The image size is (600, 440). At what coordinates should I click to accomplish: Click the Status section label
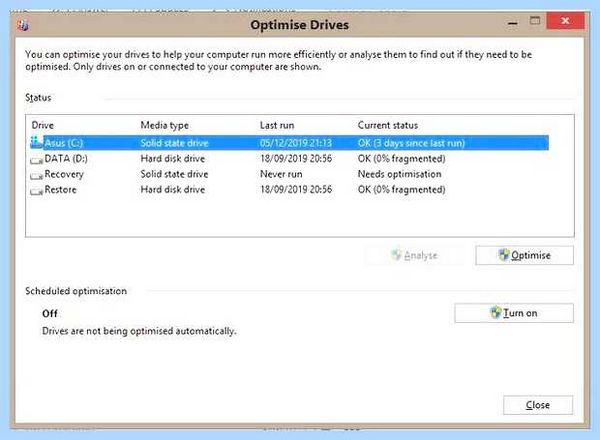click(38, 98)
